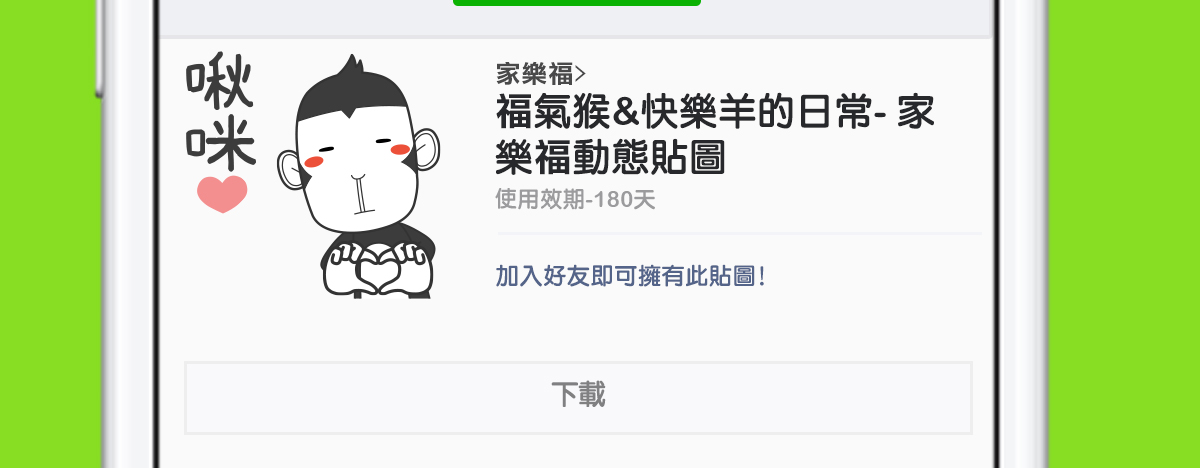Click the monkey's closed eyes
The height and width of the screenshot is (468, 1200).
coord(356,140)
